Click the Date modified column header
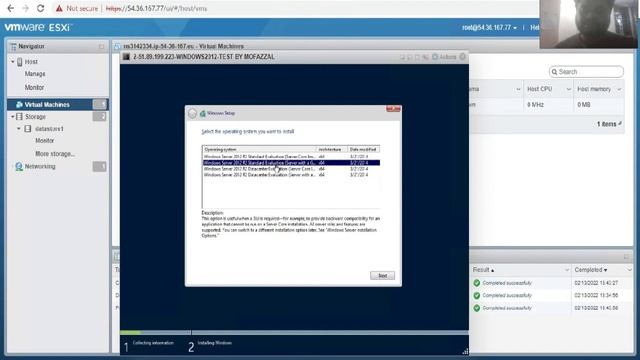This screenshot has width=640, height=360. coord(364,149)
